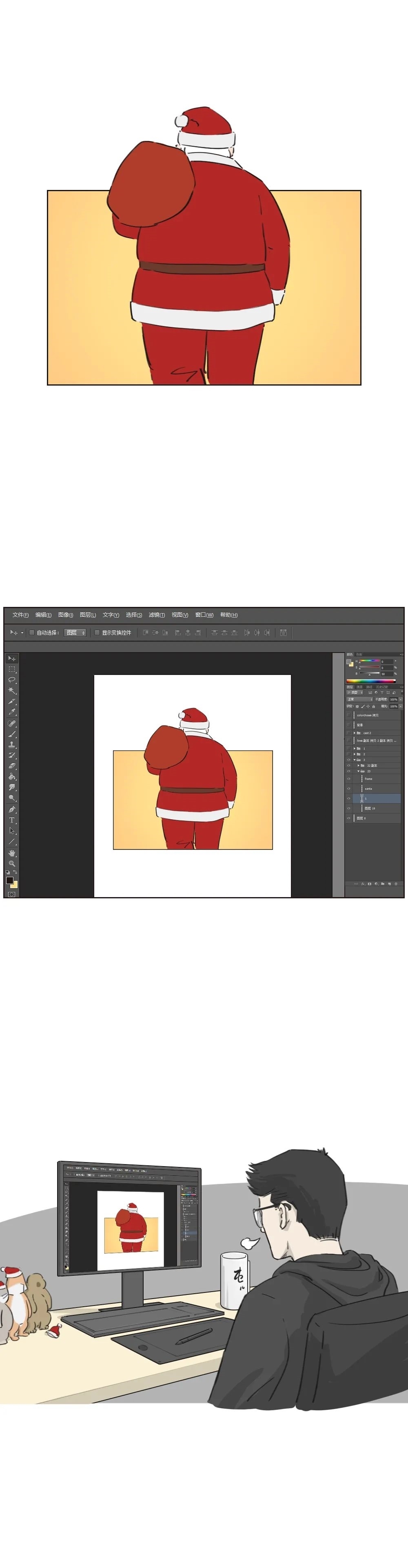Click the new group folder icon in Layers panel
This screenshot has width=408, height=1568.
[x=383, y=884]
